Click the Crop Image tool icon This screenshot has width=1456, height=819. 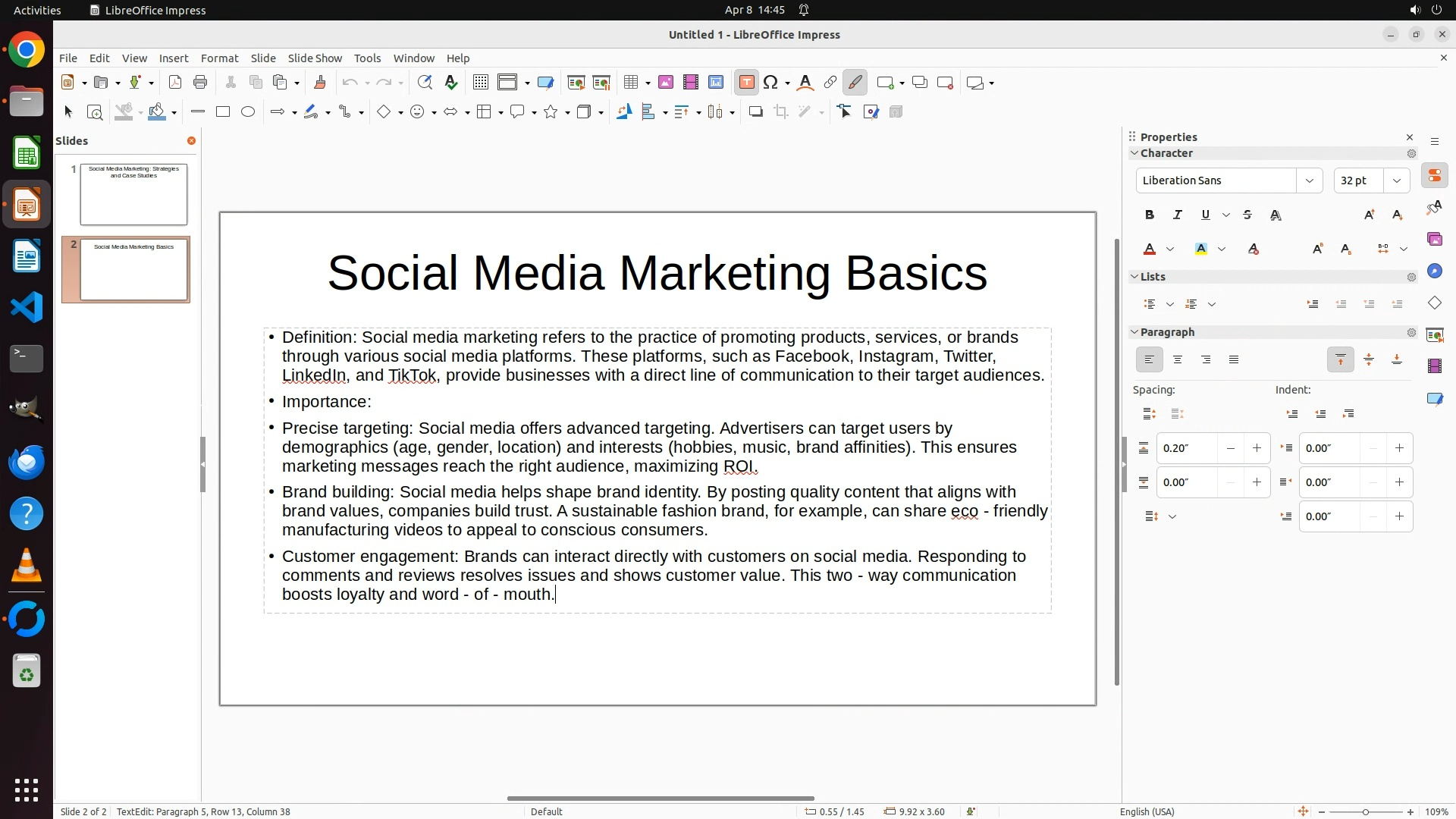click(780, 112)
